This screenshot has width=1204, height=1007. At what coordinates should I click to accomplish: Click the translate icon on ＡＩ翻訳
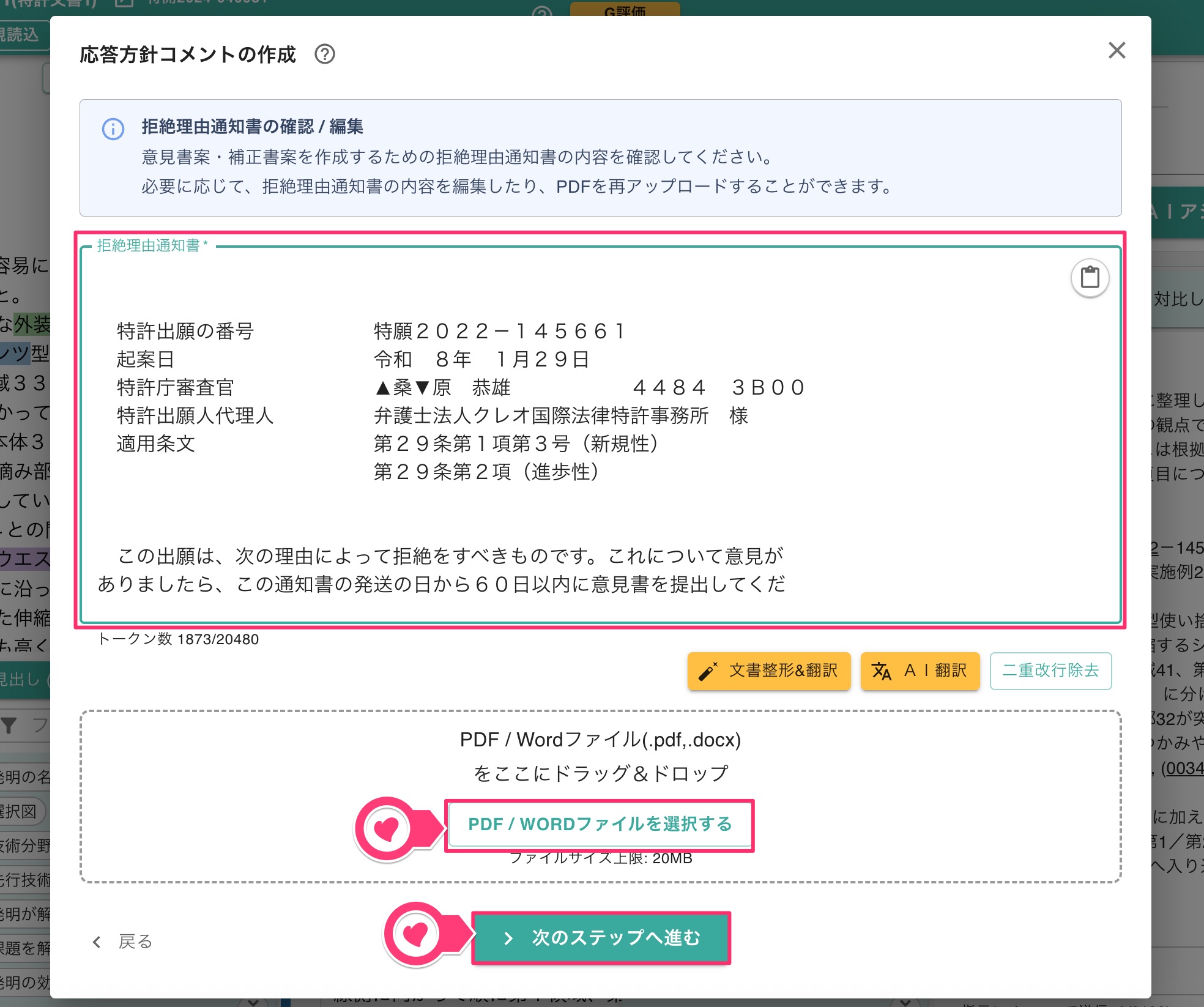882,671
